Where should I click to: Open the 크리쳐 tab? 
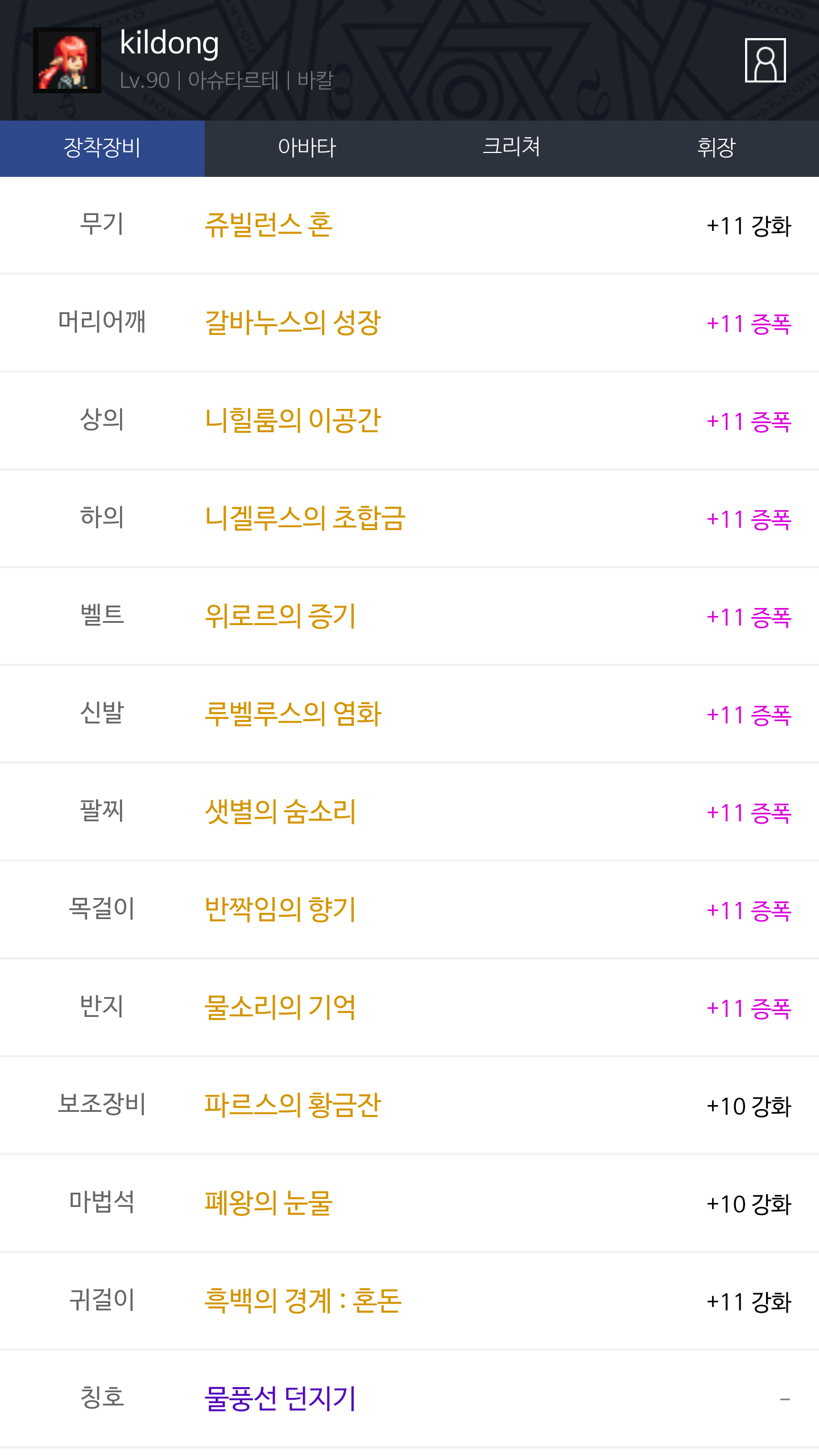pyautogui.click(x=511, y=148)
